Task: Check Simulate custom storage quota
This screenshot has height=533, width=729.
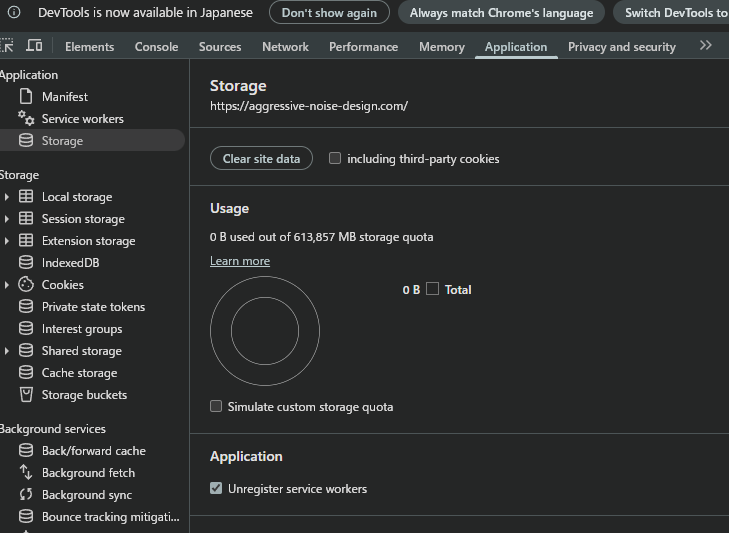Action: [x=216, y=407]
